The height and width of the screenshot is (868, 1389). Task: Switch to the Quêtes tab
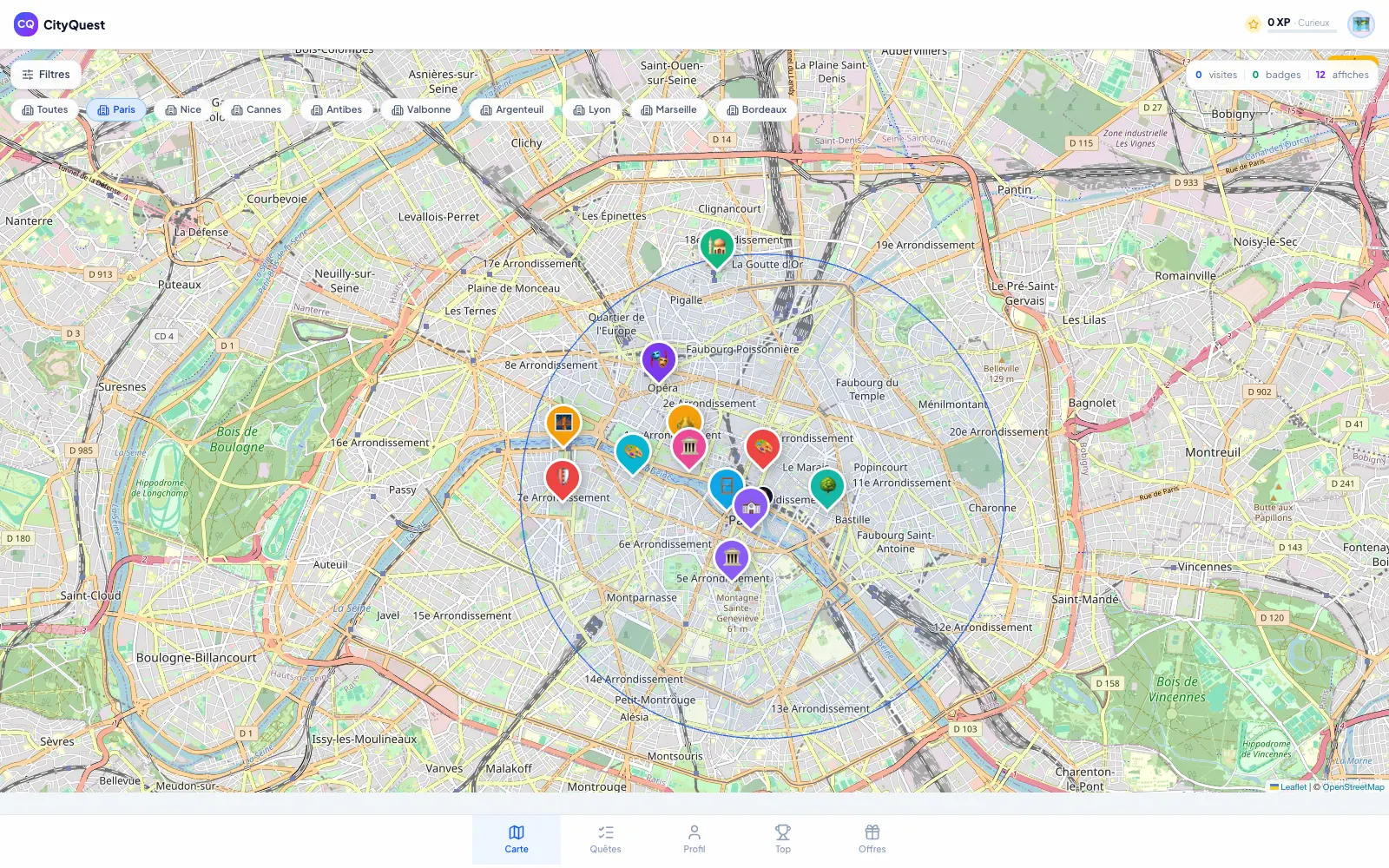pyautogui.click(x=606, y=839)
